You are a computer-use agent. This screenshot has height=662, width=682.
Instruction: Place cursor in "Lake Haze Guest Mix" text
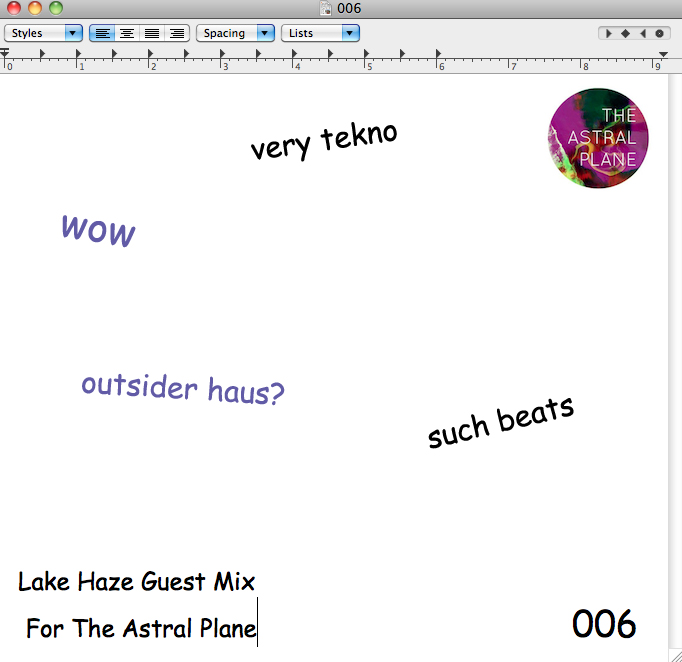[x=136, y=581]
